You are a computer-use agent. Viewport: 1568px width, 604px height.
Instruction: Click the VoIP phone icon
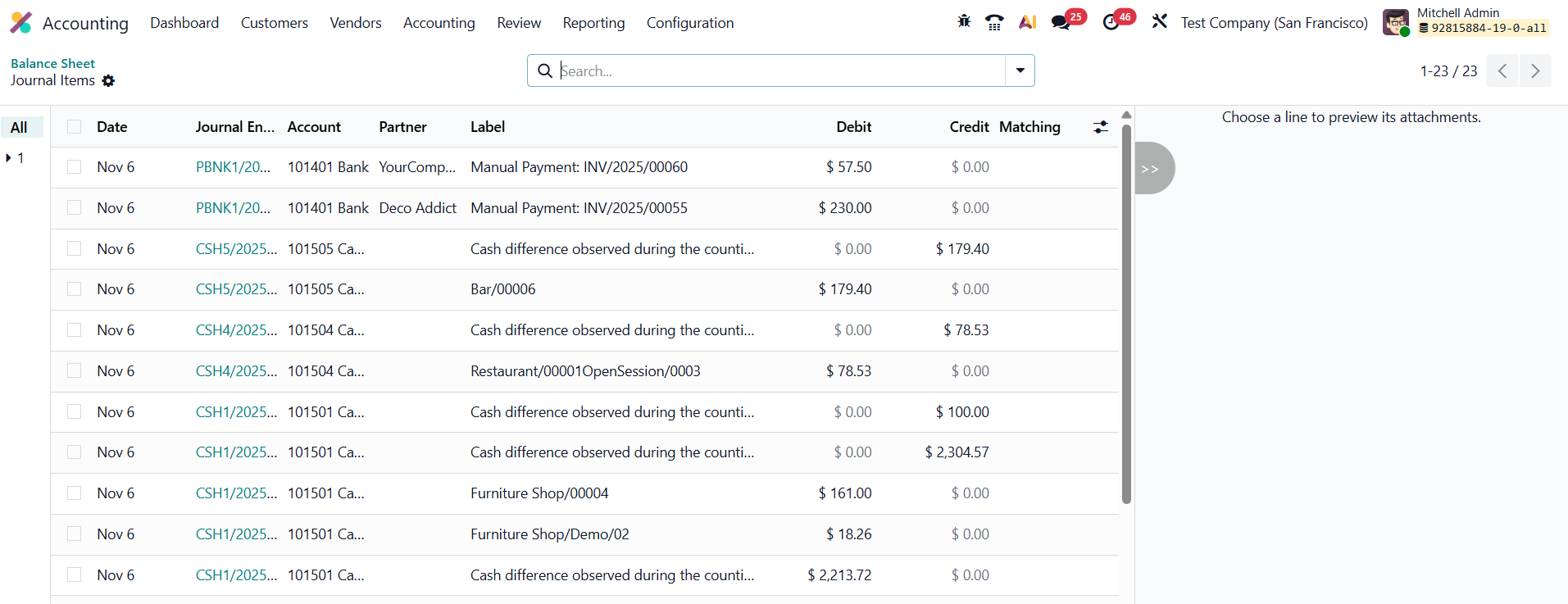pos(994,22)
